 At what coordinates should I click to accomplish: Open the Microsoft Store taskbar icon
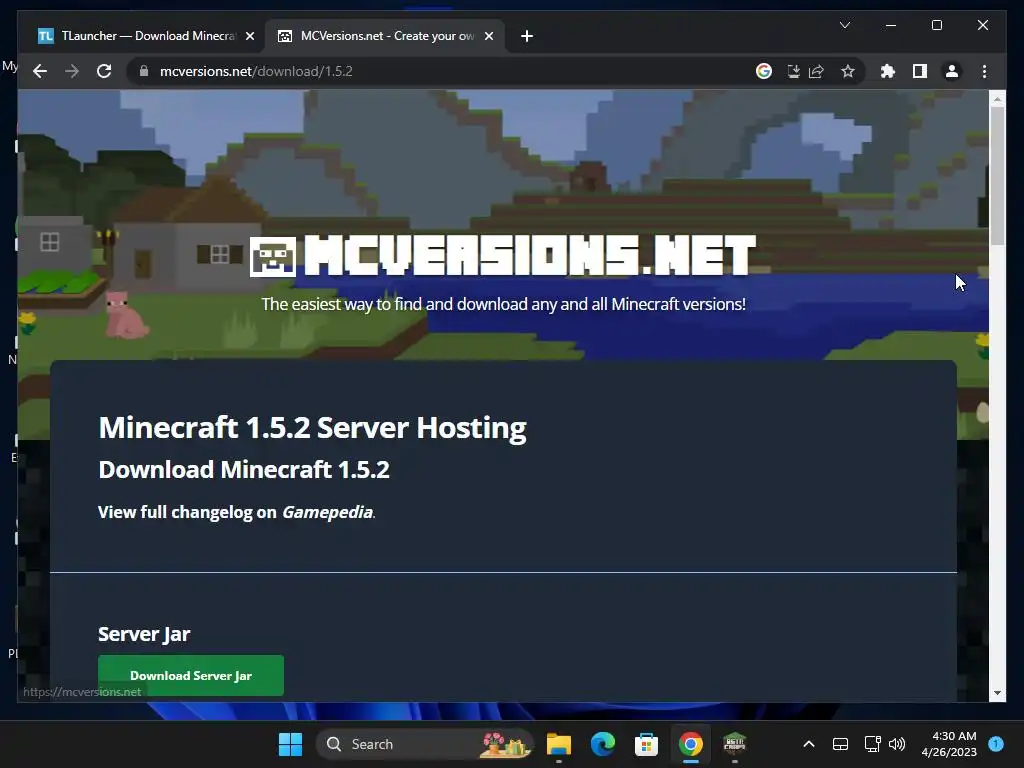(x=647, y=744)
